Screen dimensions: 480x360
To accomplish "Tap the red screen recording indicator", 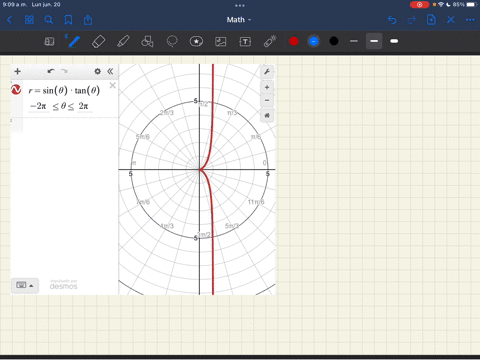I will 419,5.
